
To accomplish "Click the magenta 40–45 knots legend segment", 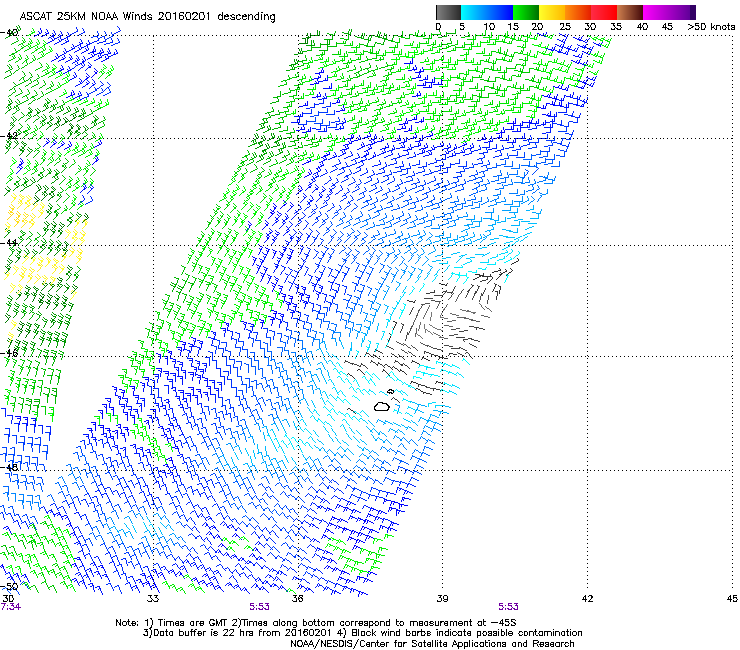I will click(656, 12).
